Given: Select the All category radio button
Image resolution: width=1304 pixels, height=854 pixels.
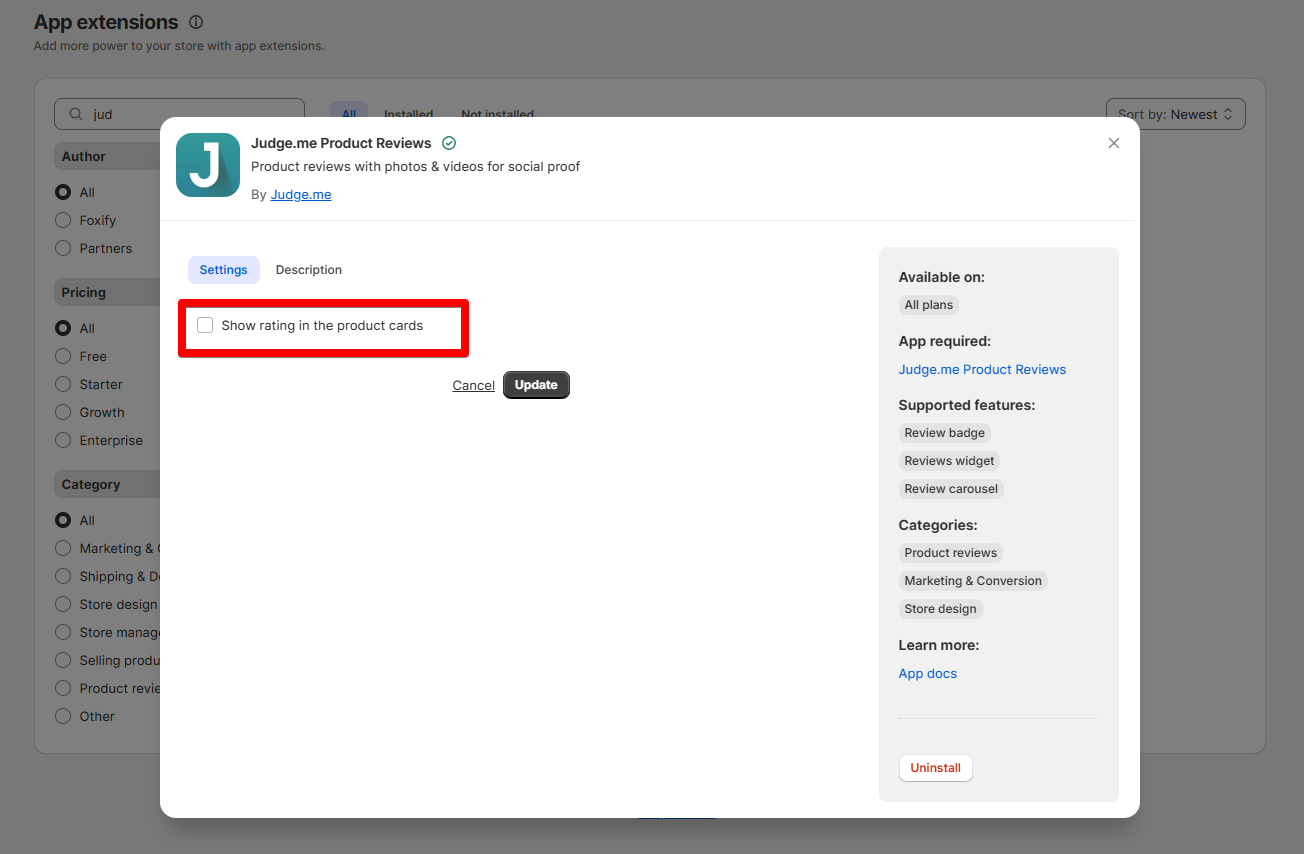Looking at the screenshot, I should [63, 520].
